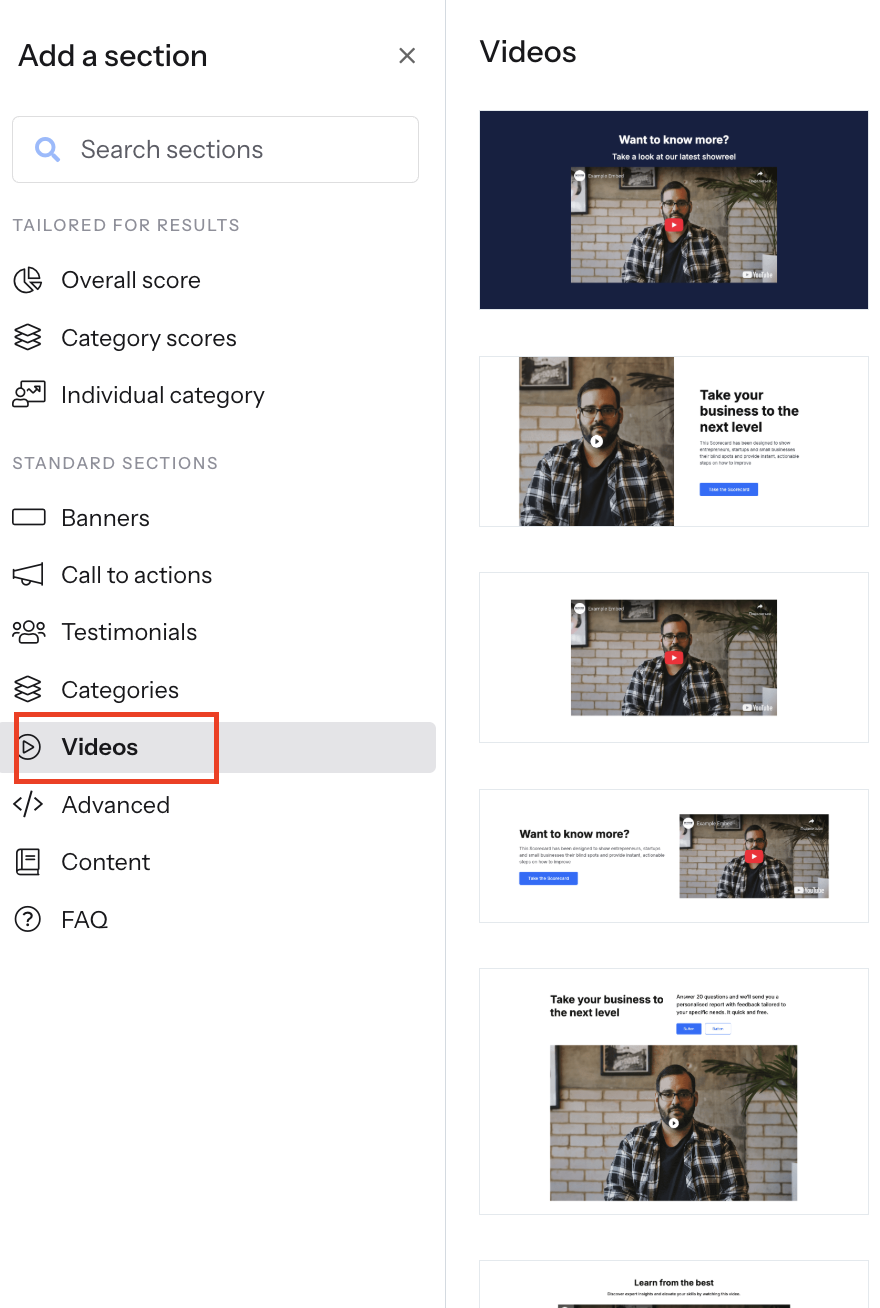Image resolution: width=880 pixels, height=1308 pixels.
Task: Click the magnifier icon in search box
Action: [47, 150]
